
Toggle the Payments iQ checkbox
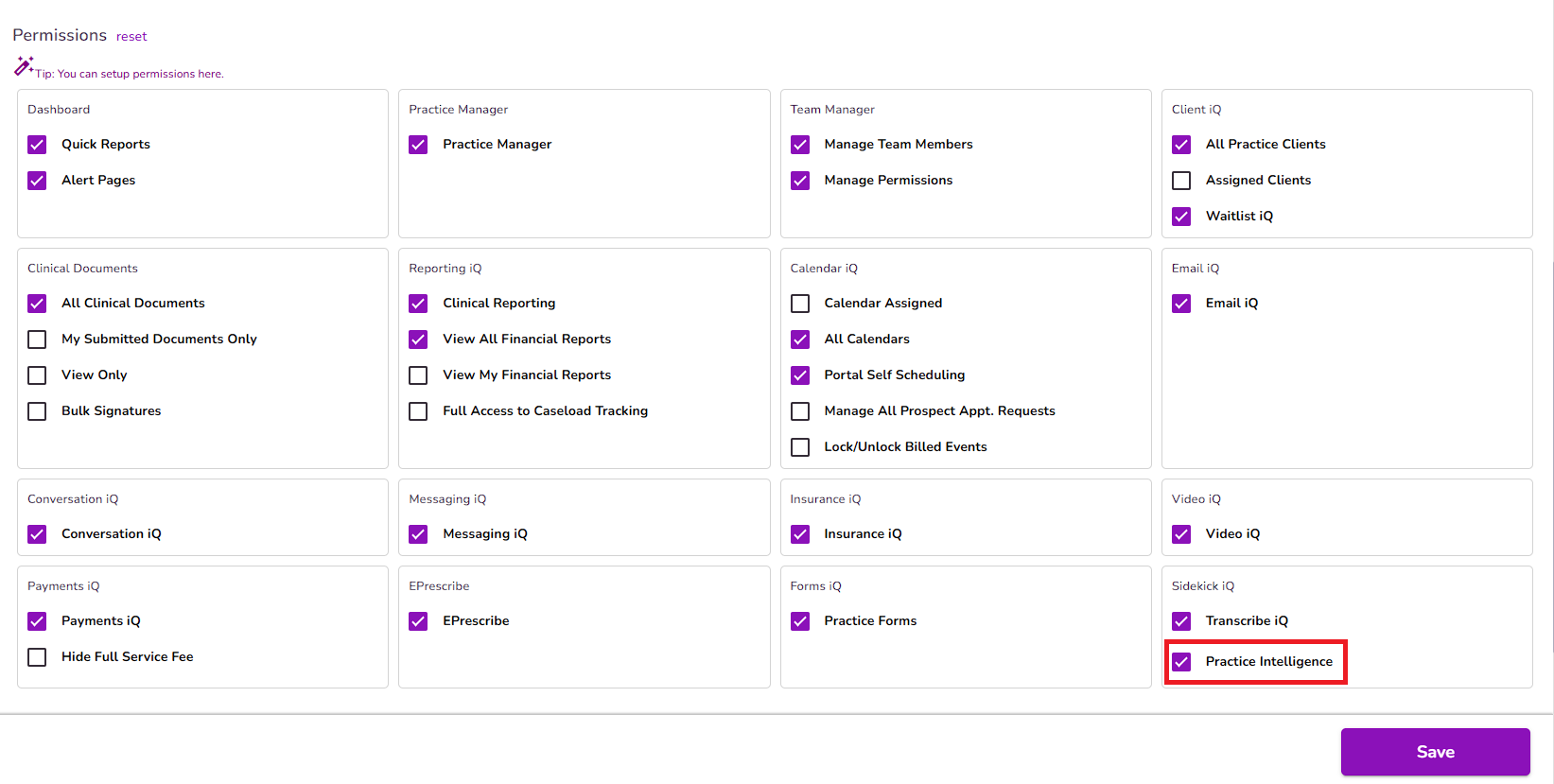(37, 621)
